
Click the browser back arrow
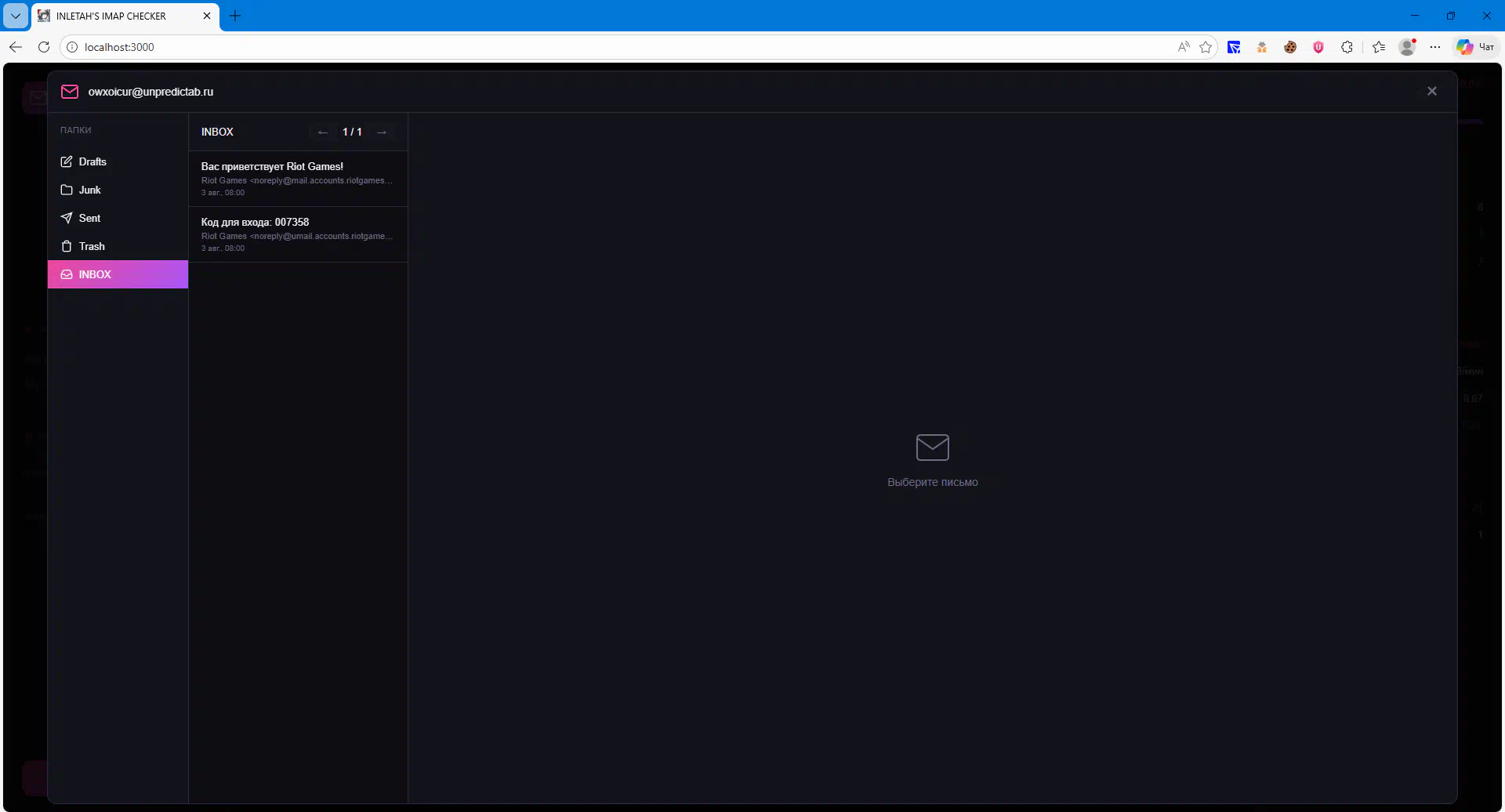[16, 47]
